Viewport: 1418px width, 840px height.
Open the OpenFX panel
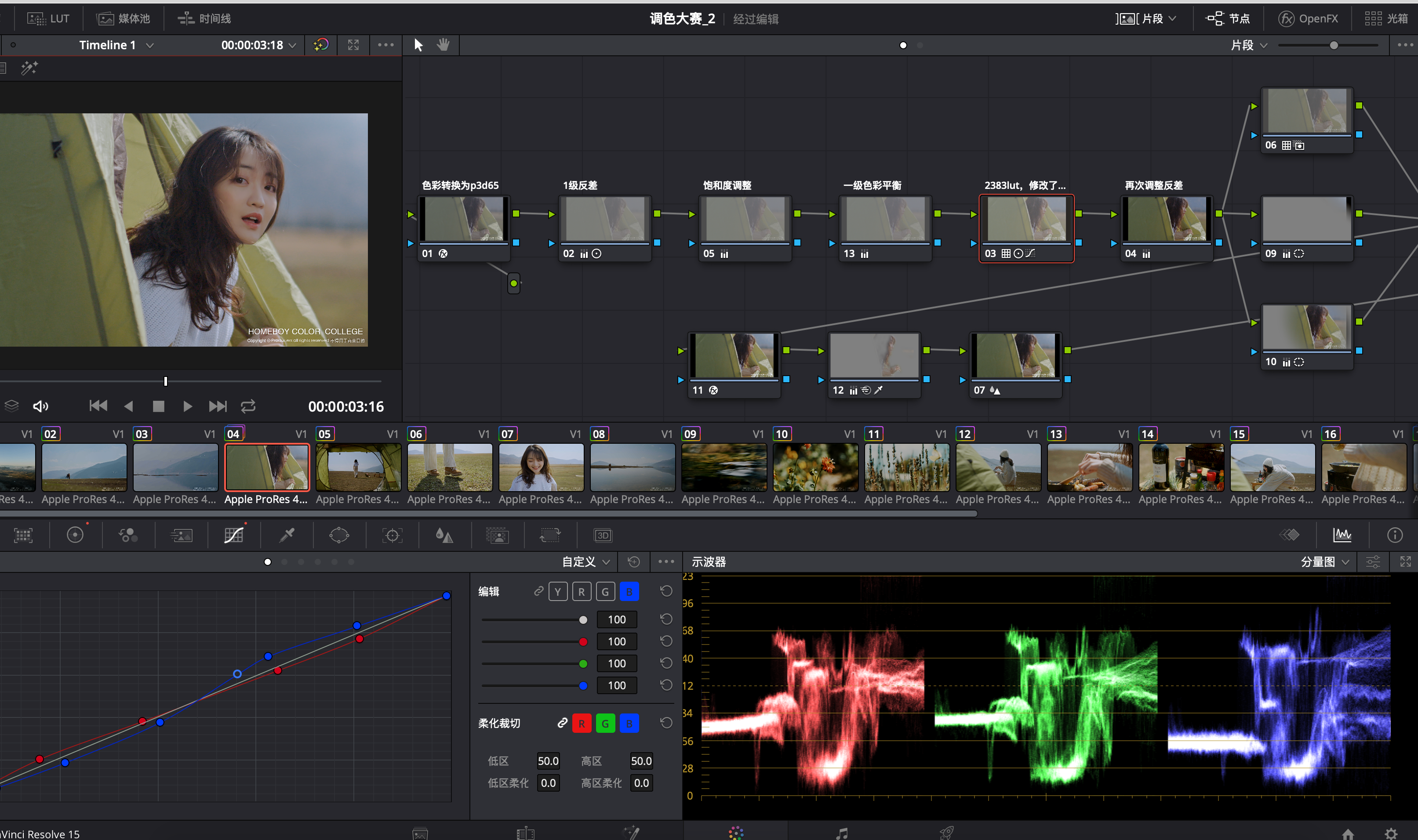[1308, 19]
